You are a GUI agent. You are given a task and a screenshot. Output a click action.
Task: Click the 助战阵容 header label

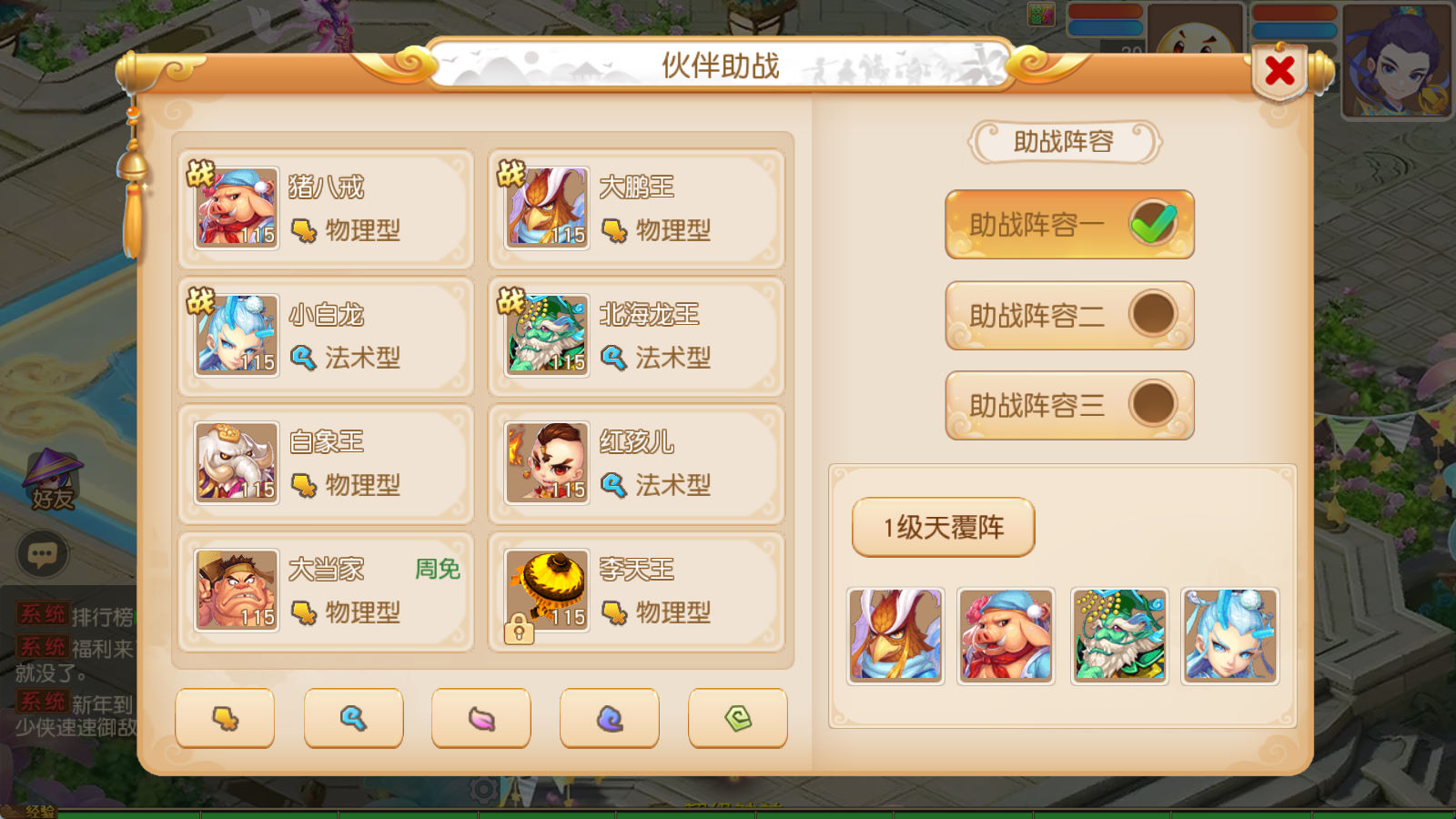coord(1065,142)
